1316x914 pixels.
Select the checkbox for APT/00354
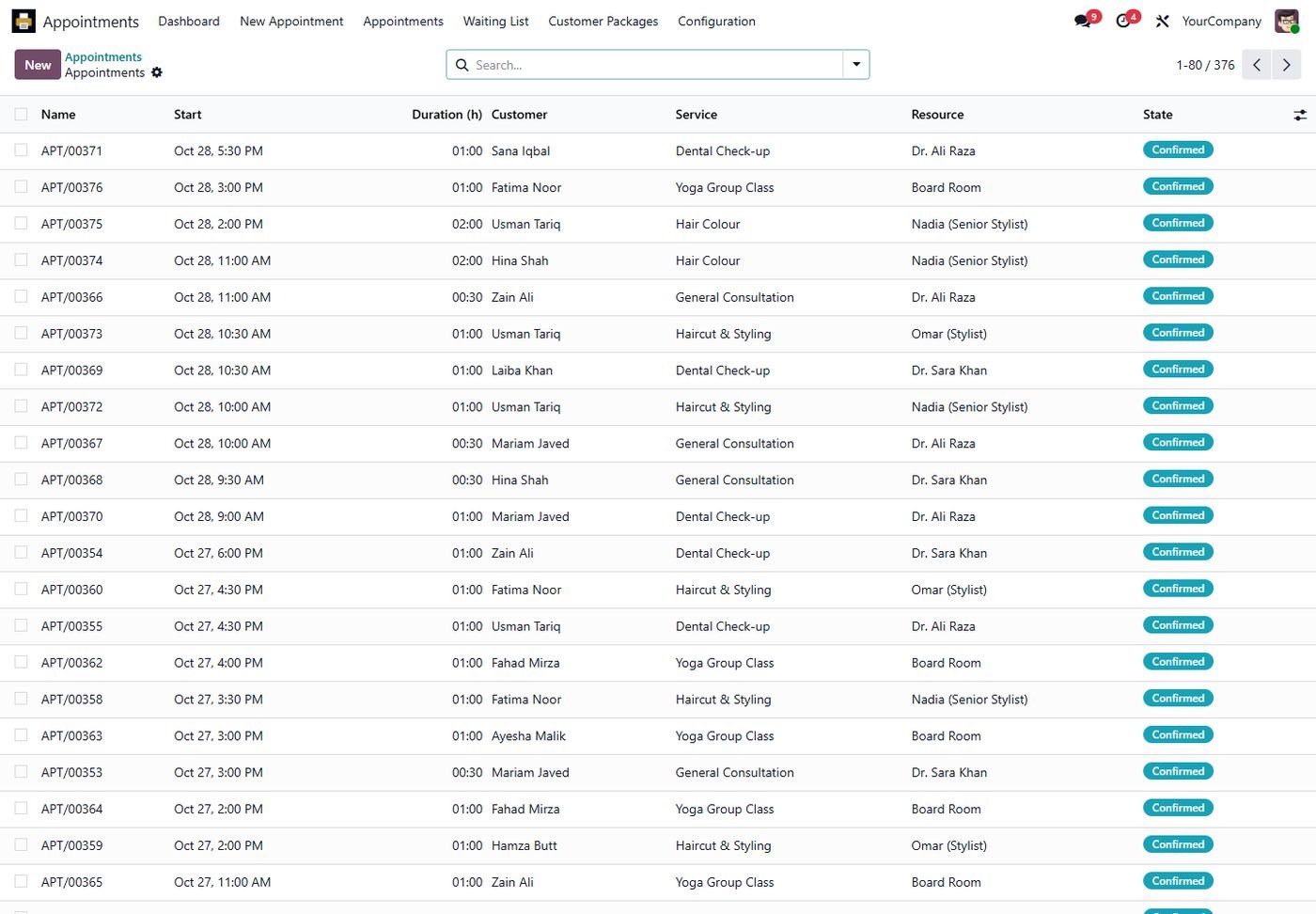click(x=21, y=553)
